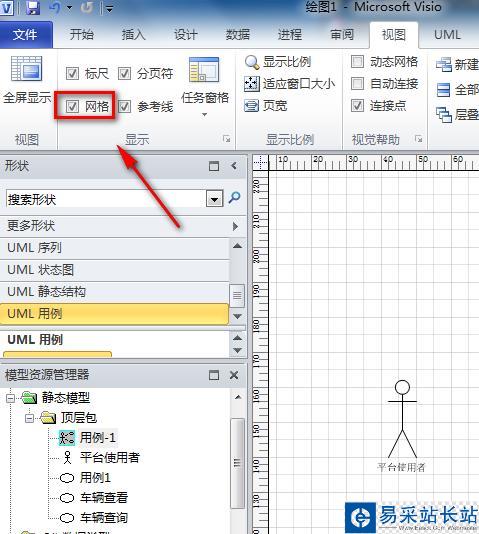Select the UML 状态图 stencil
This screenshot has height=534, width=479.
tap(114, 270)
